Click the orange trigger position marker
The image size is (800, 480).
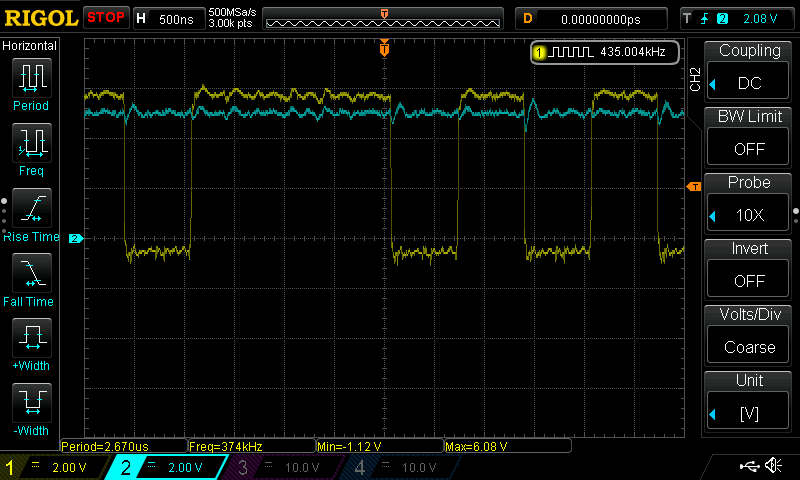(384, 48)
